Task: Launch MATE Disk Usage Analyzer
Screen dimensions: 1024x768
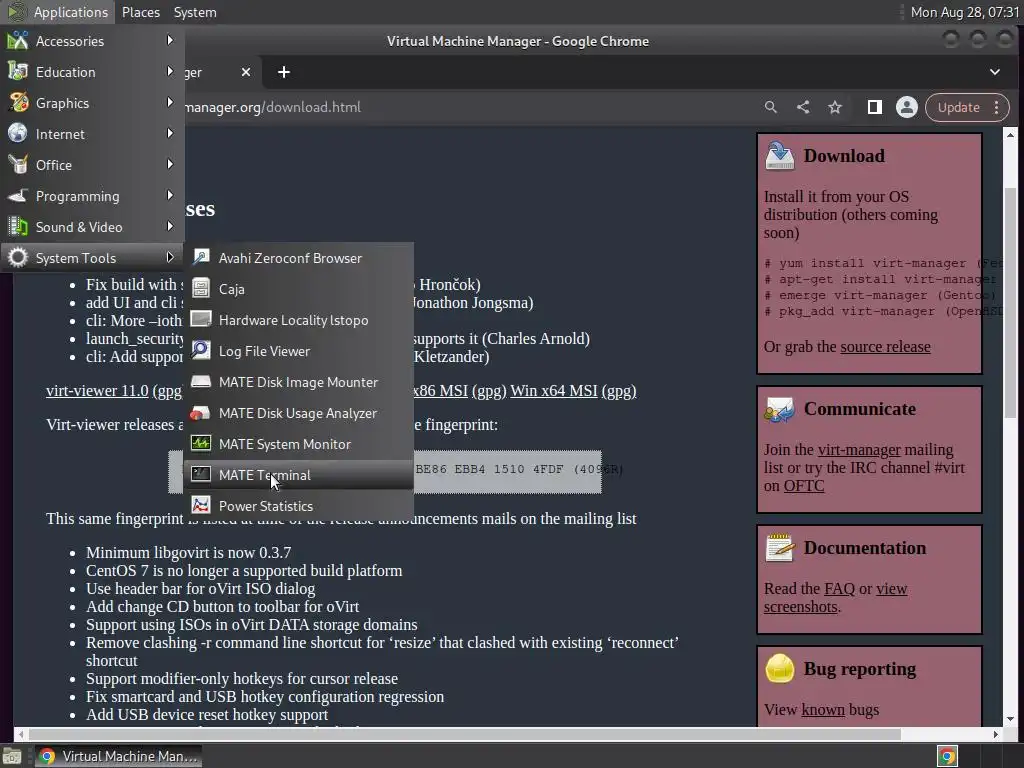Action: [298, 413]
